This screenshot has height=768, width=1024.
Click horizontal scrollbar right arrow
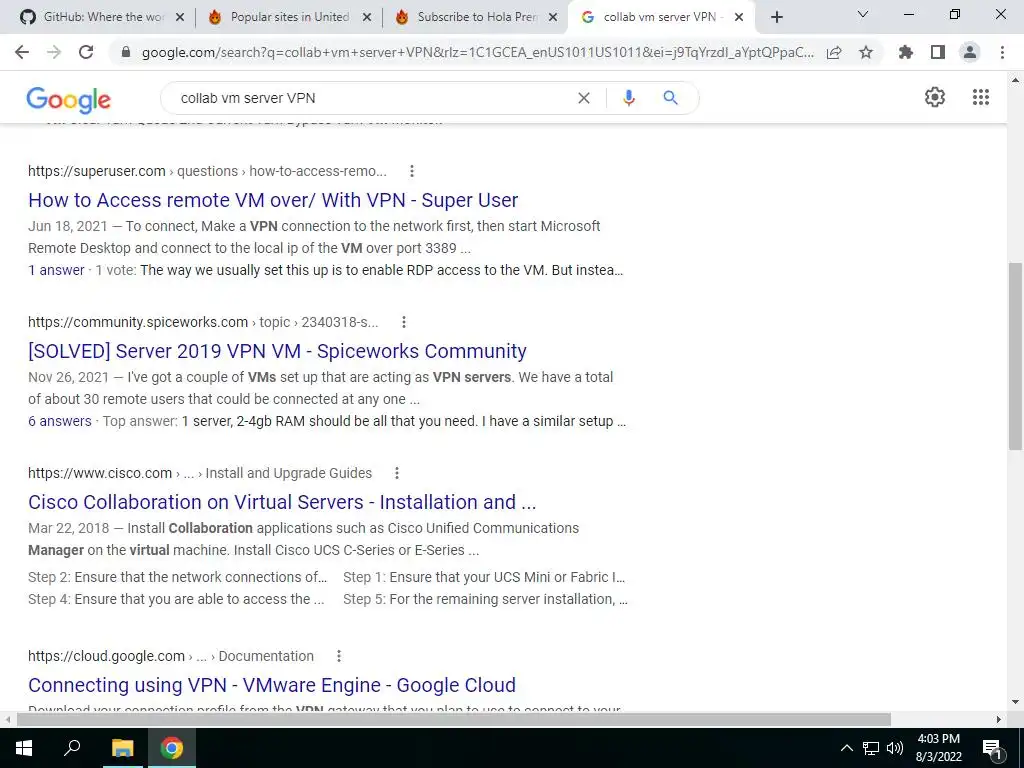pyautogui.click(x=999, y=720)
